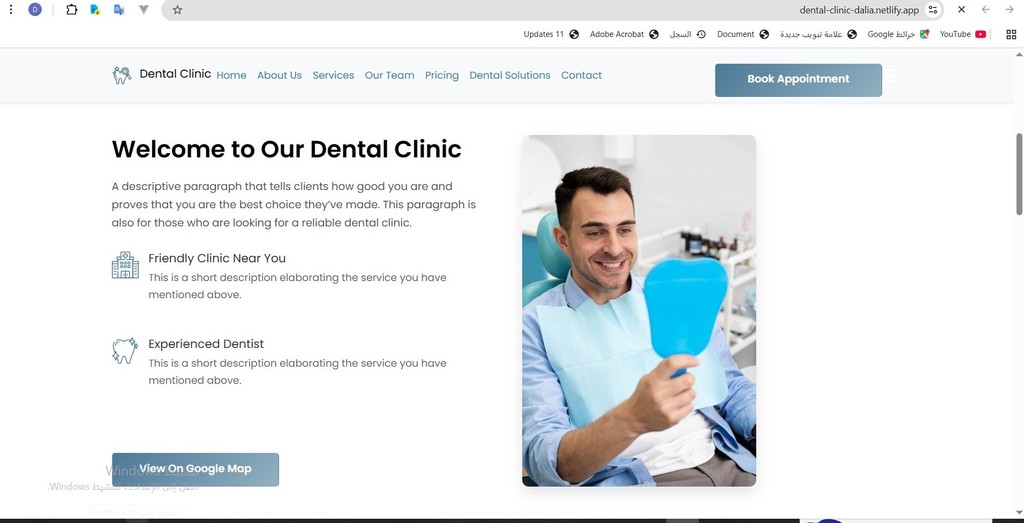Open the Updates 11 bookmark

pyautogui.click(x=551, y=35)
